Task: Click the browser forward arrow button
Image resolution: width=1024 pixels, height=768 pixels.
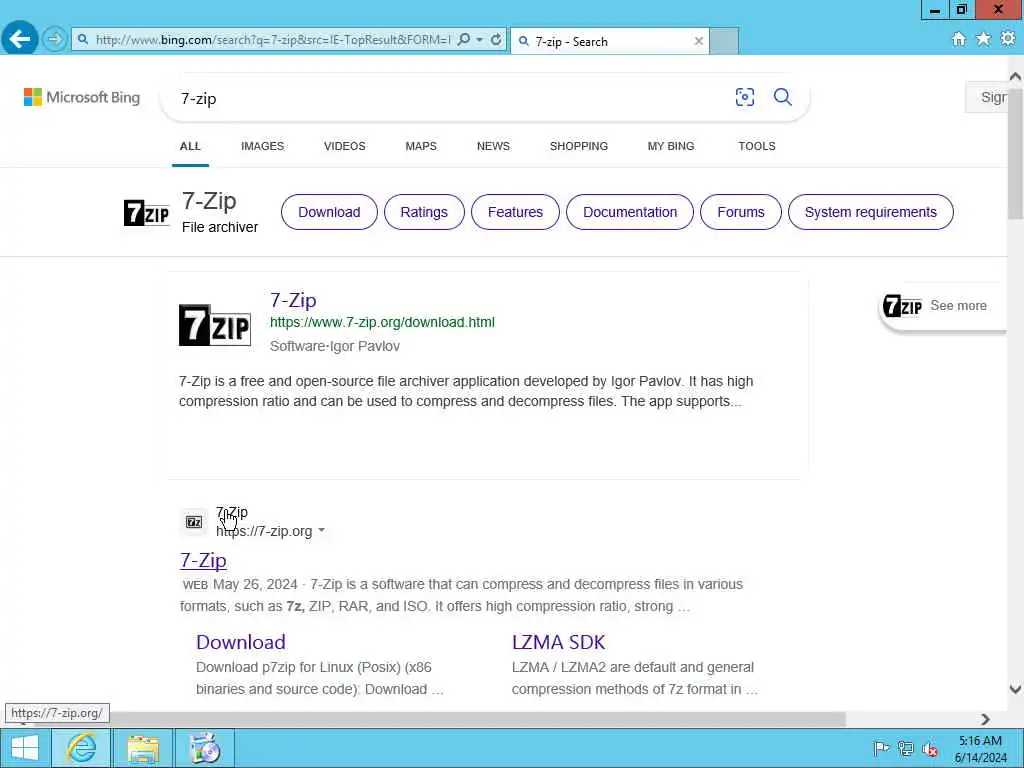Action: click(55, 39)
